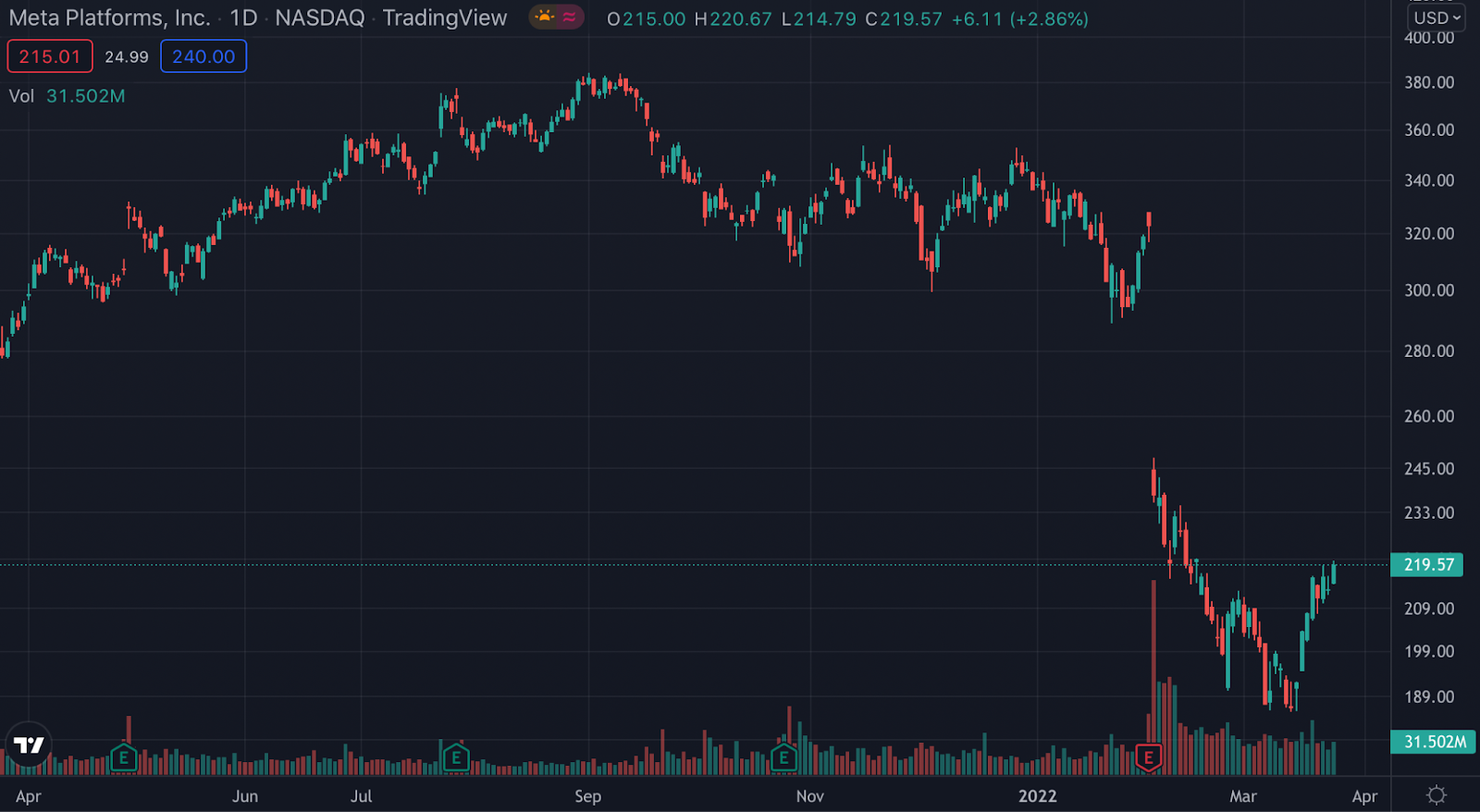This screenshot has width=1480, height=812.
Task: Click the TradingView text in chart title
Action: coord(445,18)
